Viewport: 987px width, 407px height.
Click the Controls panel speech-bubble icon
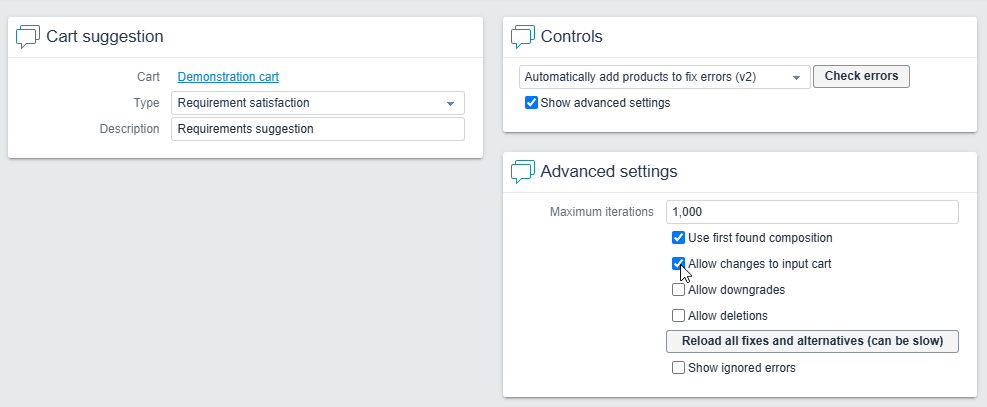[x=522, y=37]
